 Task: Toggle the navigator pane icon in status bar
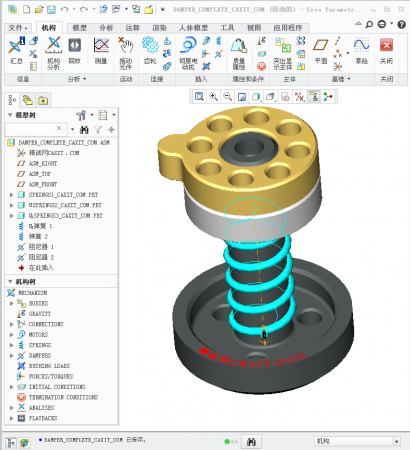point(11,443)
